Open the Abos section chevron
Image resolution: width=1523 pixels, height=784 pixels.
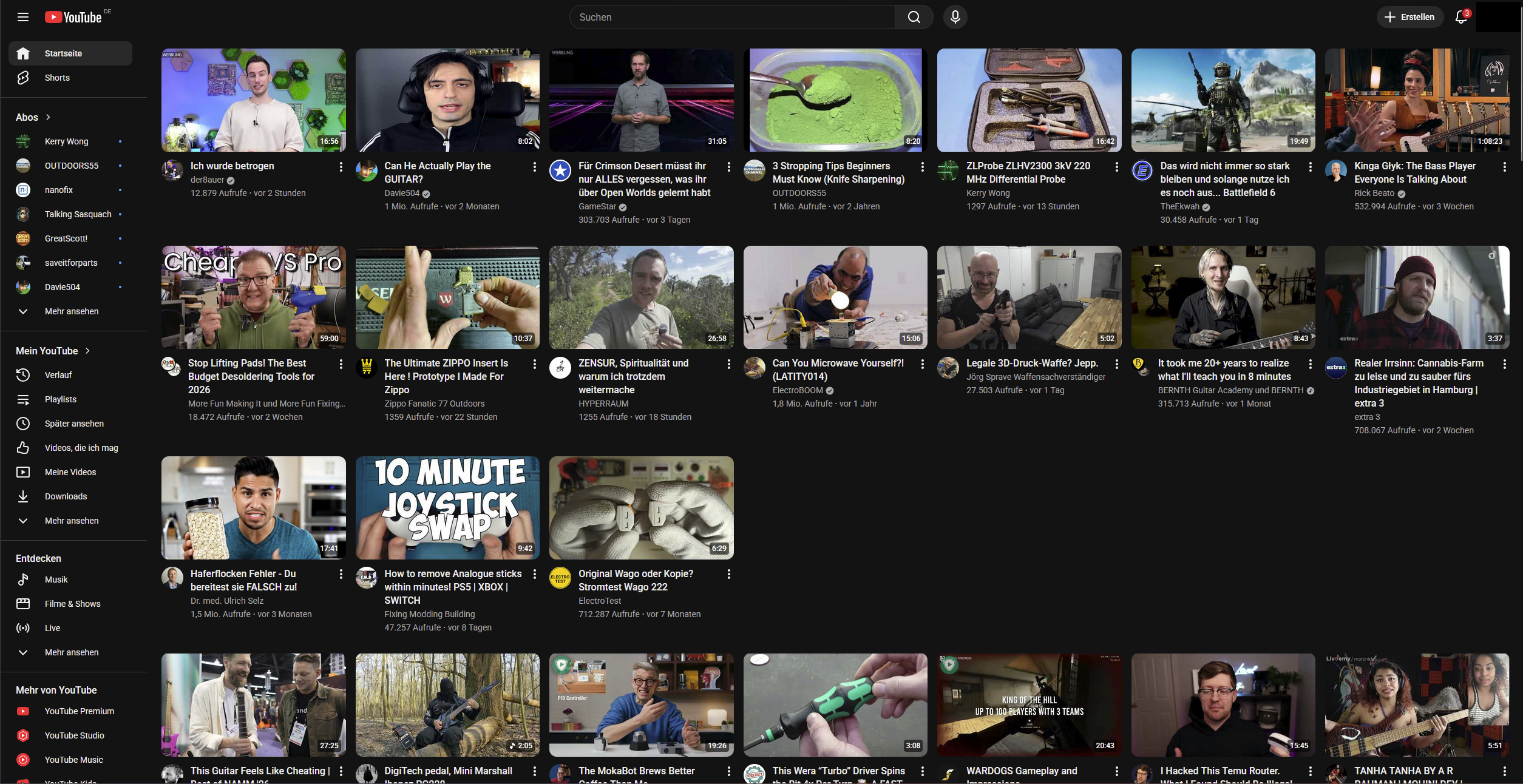pyautogui.click(x=48, y=117)
